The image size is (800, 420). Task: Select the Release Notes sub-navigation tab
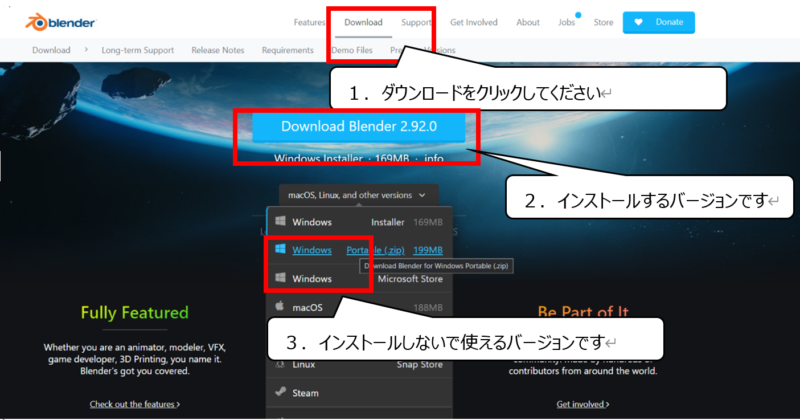[x=218, y=50]
